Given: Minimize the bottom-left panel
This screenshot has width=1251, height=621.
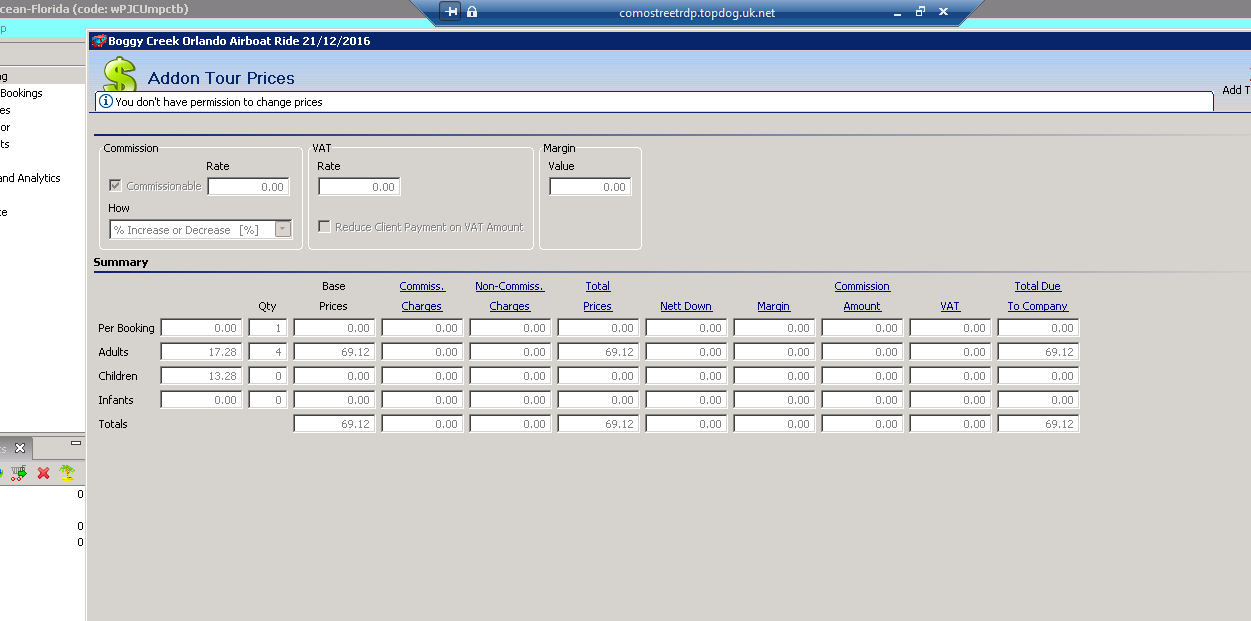Looking at the screenshot, I should pyautogui.click(x=76, y=443).
